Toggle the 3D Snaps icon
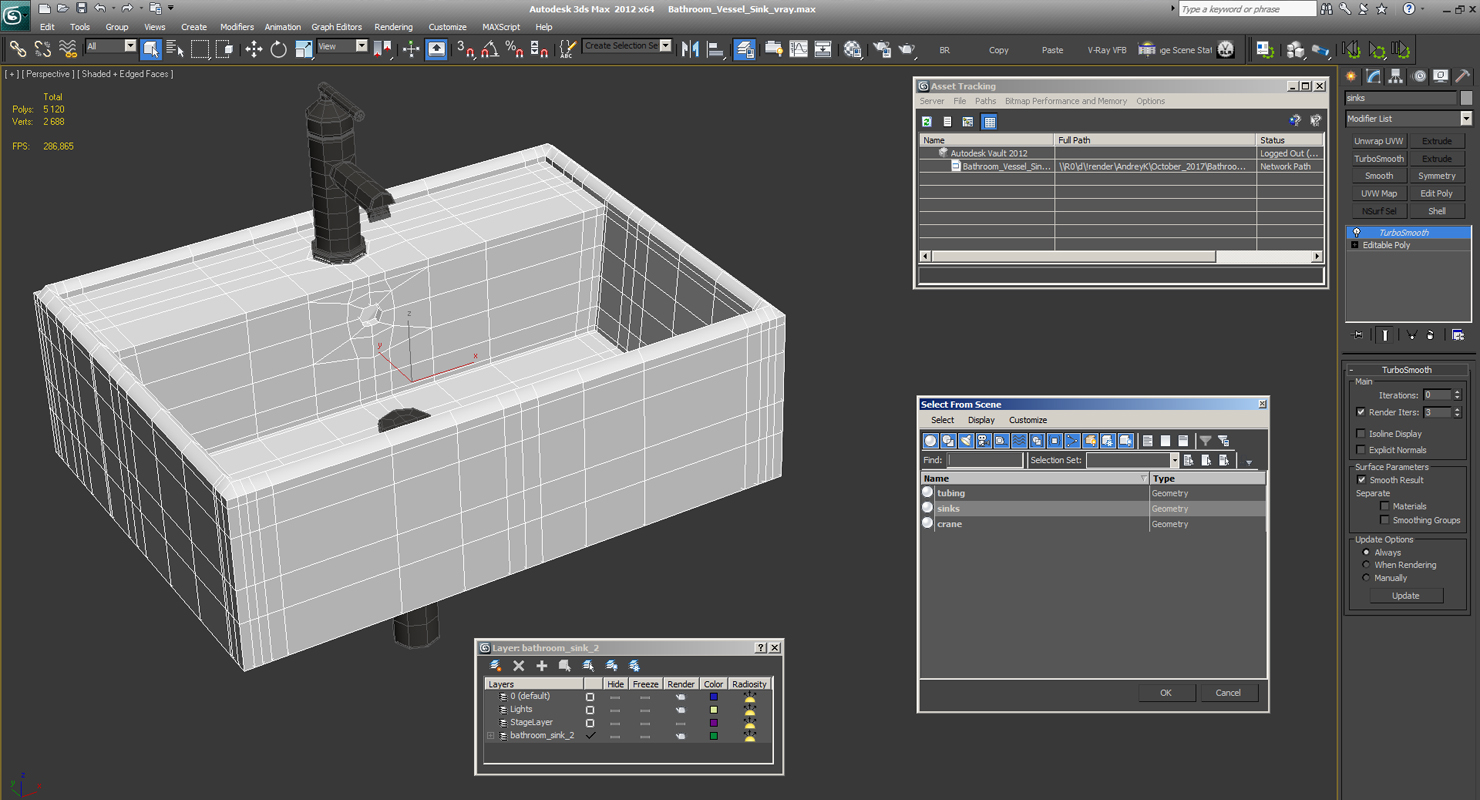Screen dimensions: 1480x800 point(465,49)
